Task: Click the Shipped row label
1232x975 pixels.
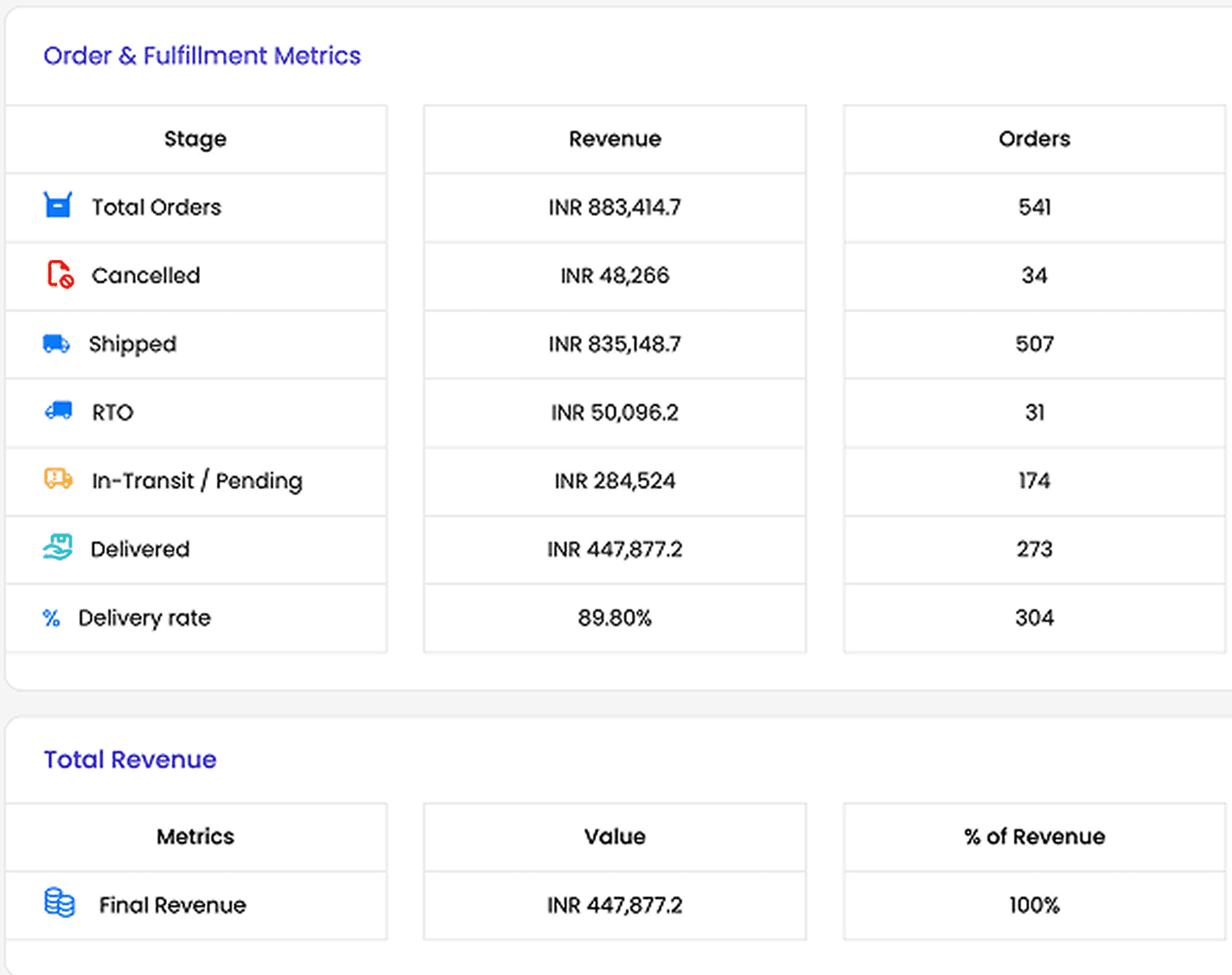Action: coord(132,344)
